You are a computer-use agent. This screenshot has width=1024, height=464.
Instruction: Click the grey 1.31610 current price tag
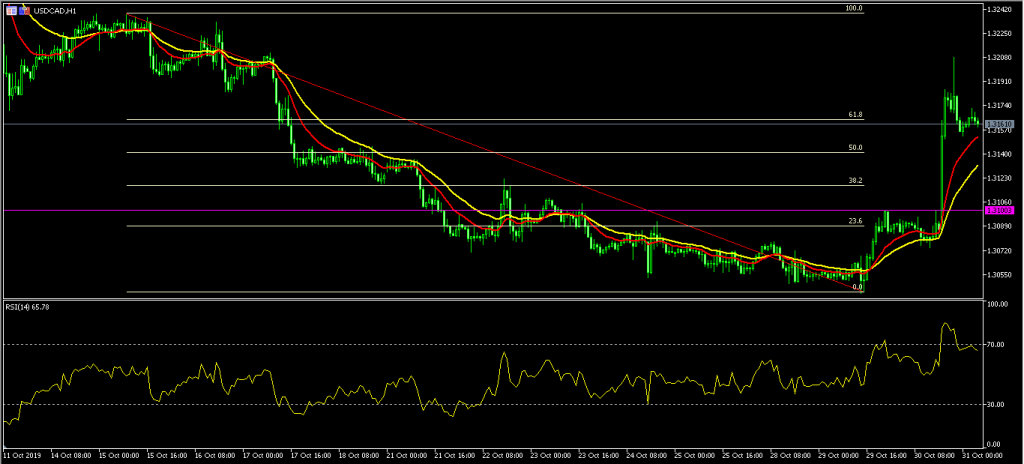999,124
